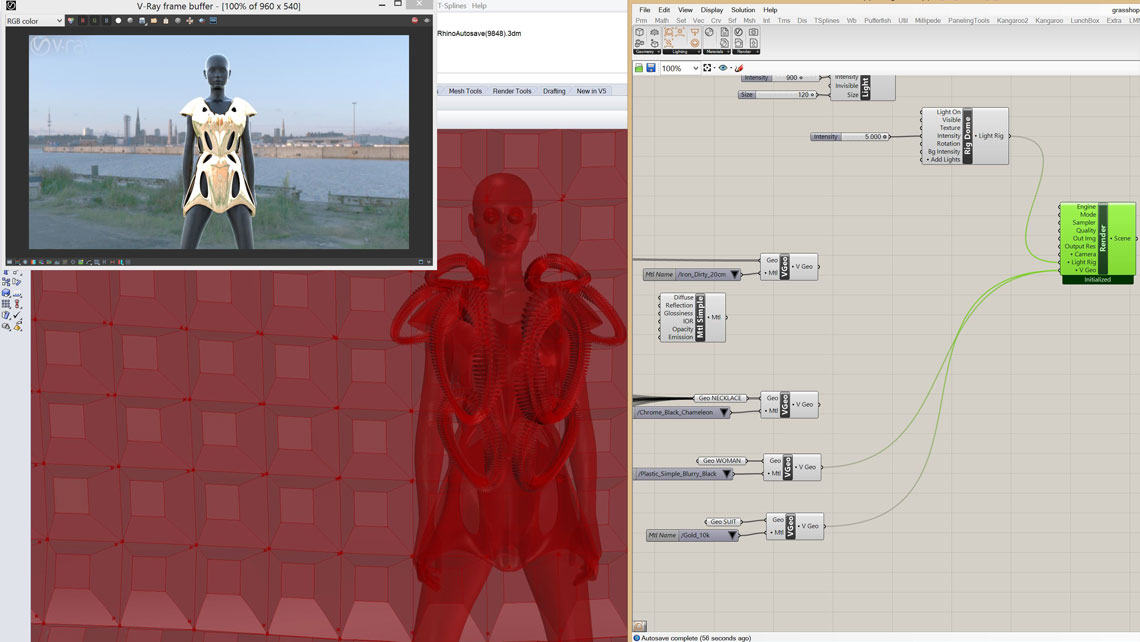1140x642 pixels.
Task: Click the V-Ray dome light component icon
Action: click(x=669, y=32)
